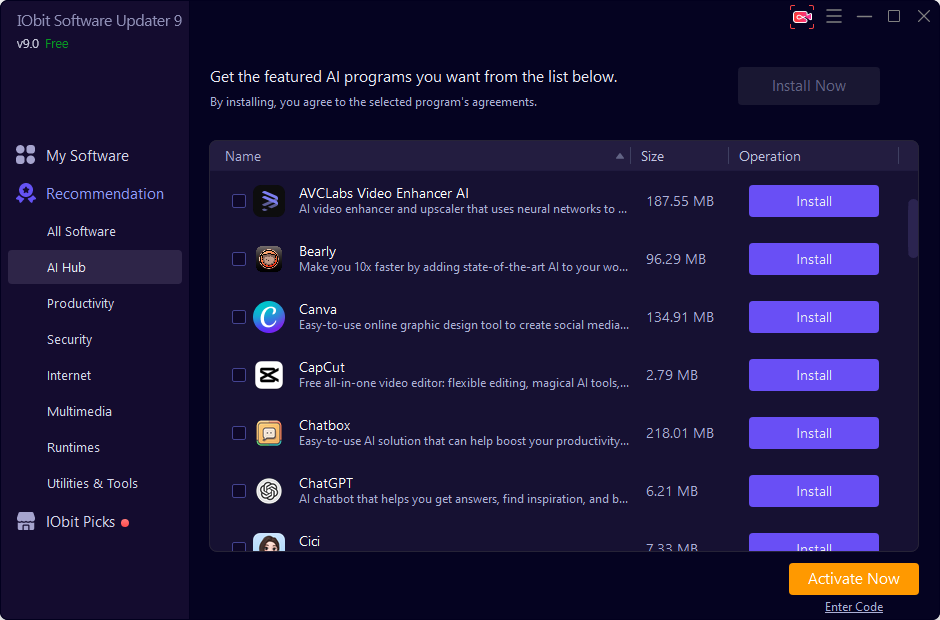The image size is (940, 620).
Task: Click the My Software grid icon
Action: (x=25, y=155)
